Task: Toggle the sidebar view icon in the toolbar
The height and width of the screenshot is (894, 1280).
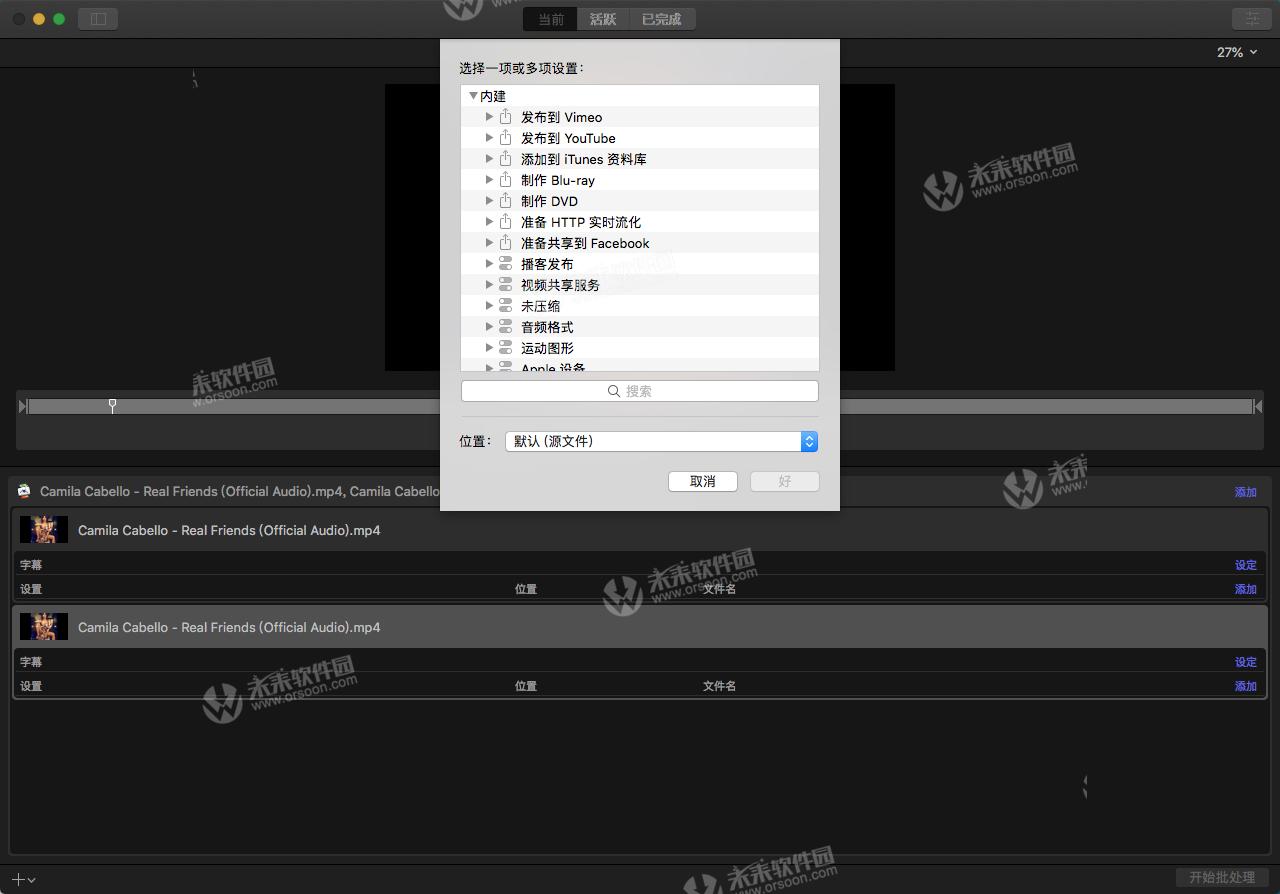Action: pyautogui.click(x=97, y=17)
